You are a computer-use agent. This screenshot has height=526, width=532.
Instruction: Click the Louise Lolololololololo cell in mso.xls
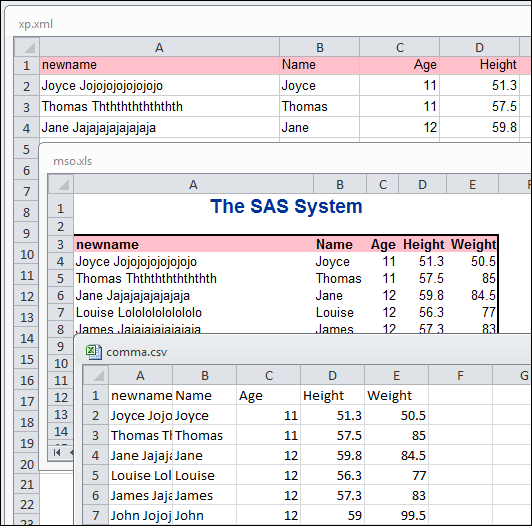coord(193,312)
